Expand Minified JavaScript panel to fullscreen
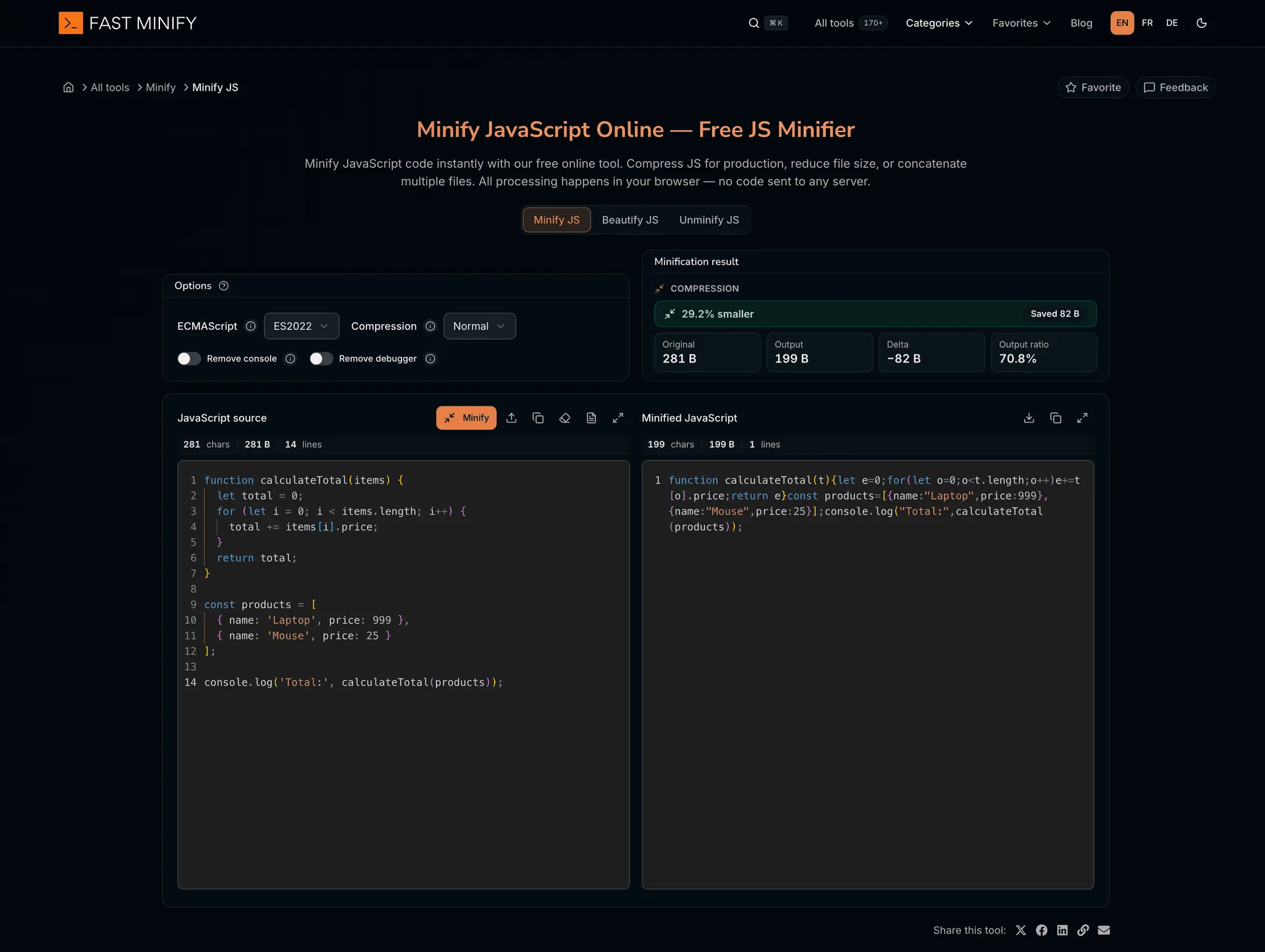 click(1082, 418)
